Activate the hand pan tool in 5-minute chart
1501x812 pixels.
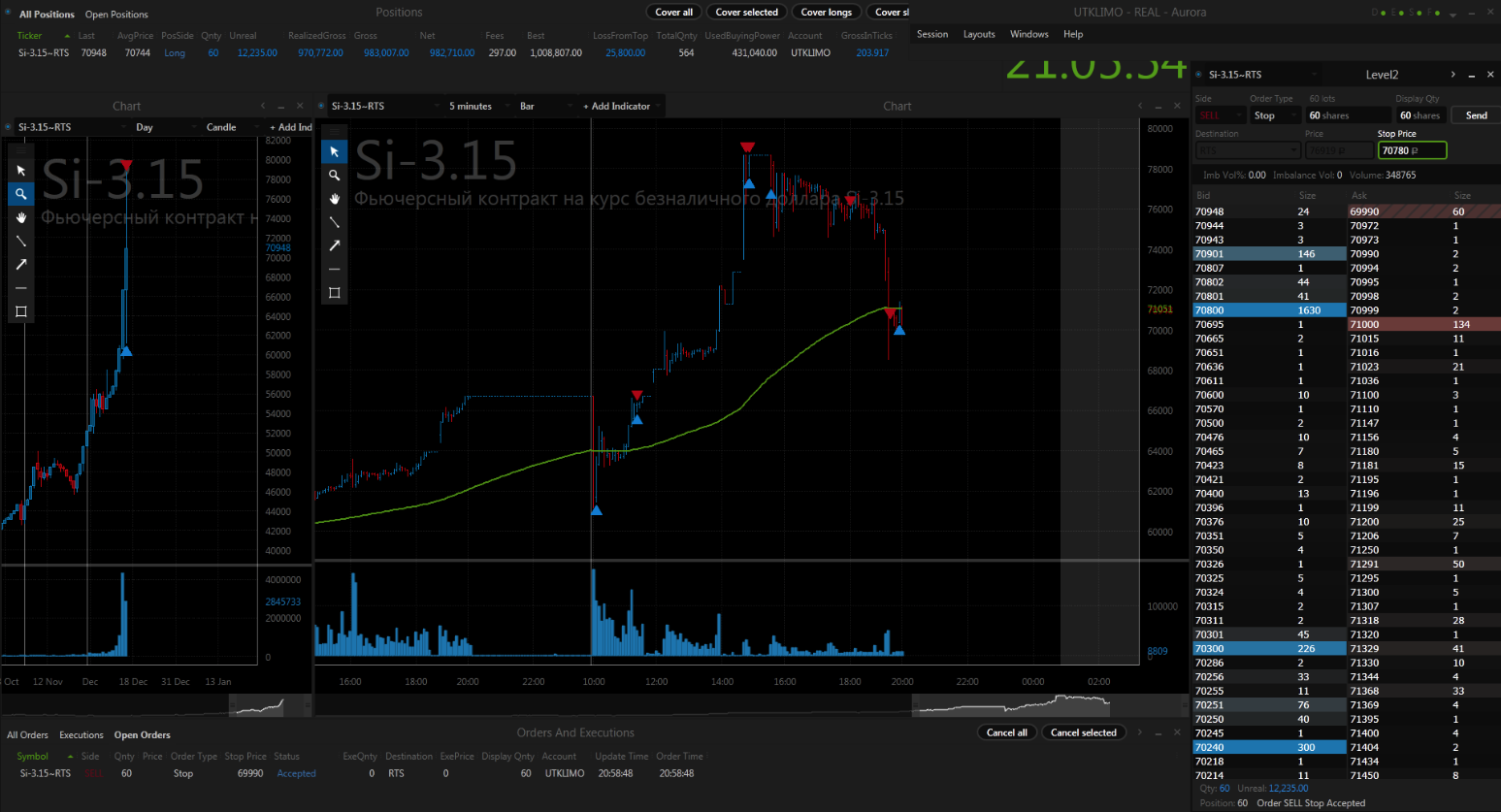(x=335, y=199)
